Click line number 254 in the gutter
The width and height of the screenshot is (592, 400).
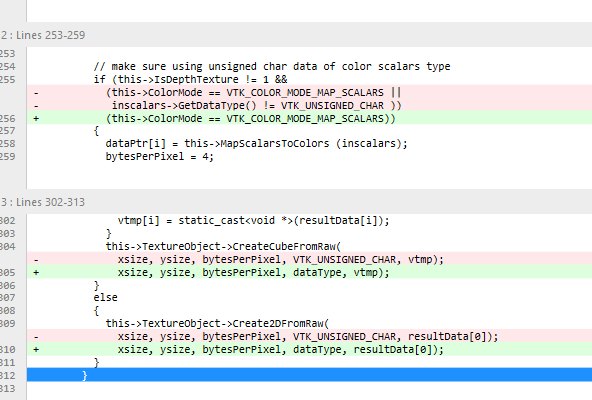tap(8, 67)
